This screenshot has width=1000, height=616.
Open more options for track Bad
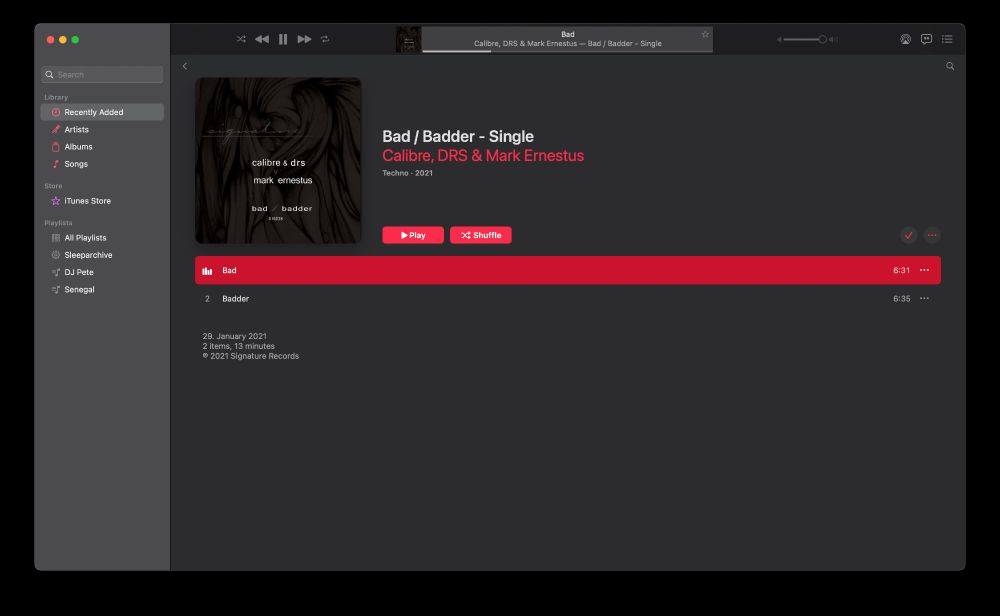pos(924,270)
